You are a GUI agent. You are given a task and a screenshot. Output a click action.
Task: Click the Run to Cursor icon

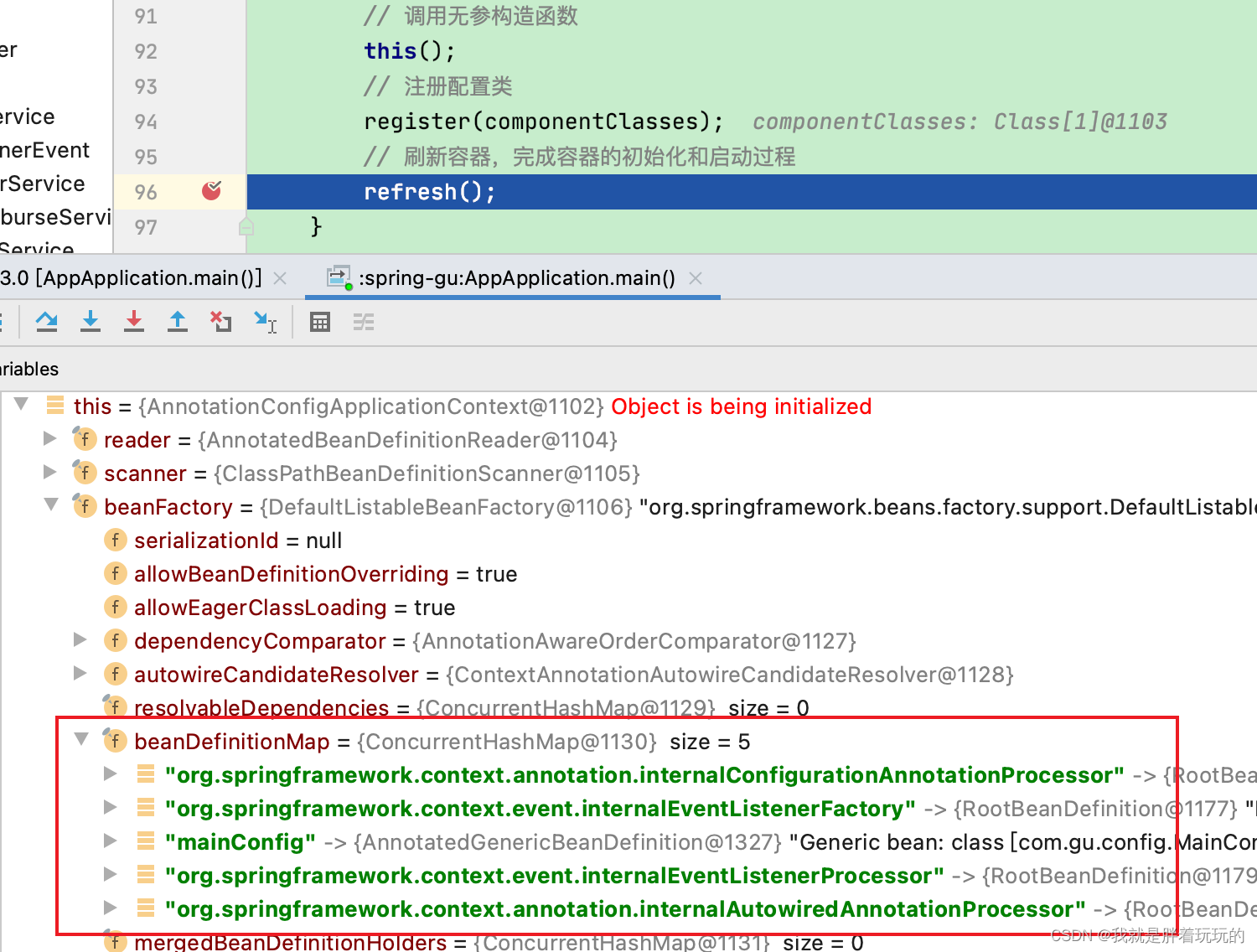[x=265, y=322]
